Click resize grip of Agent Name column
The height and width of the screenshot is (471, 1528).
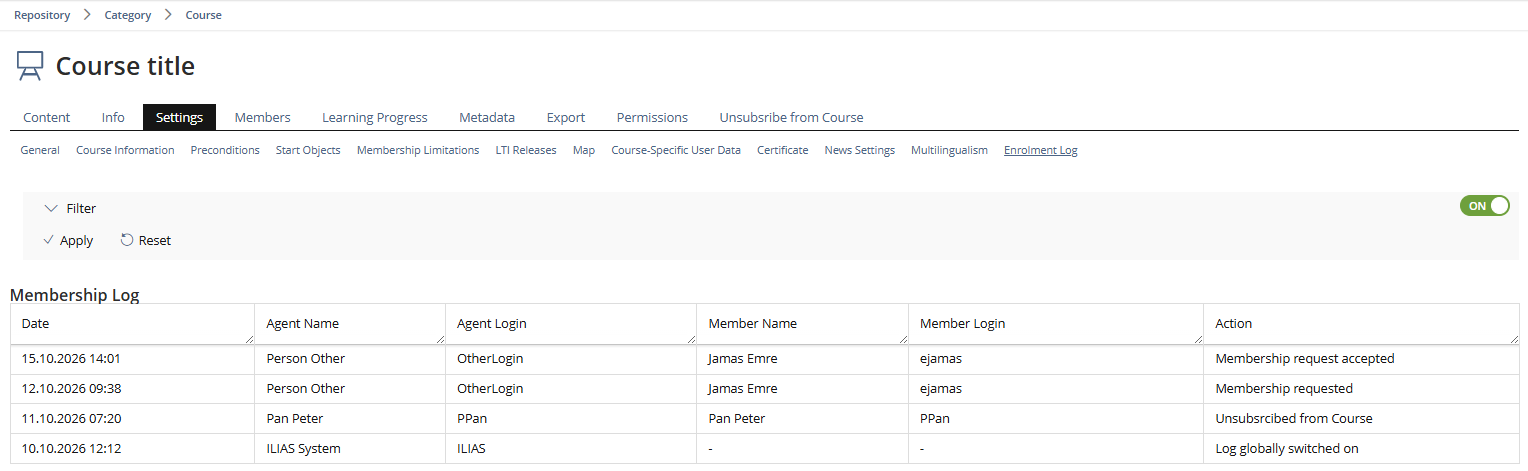pos(439,339)
